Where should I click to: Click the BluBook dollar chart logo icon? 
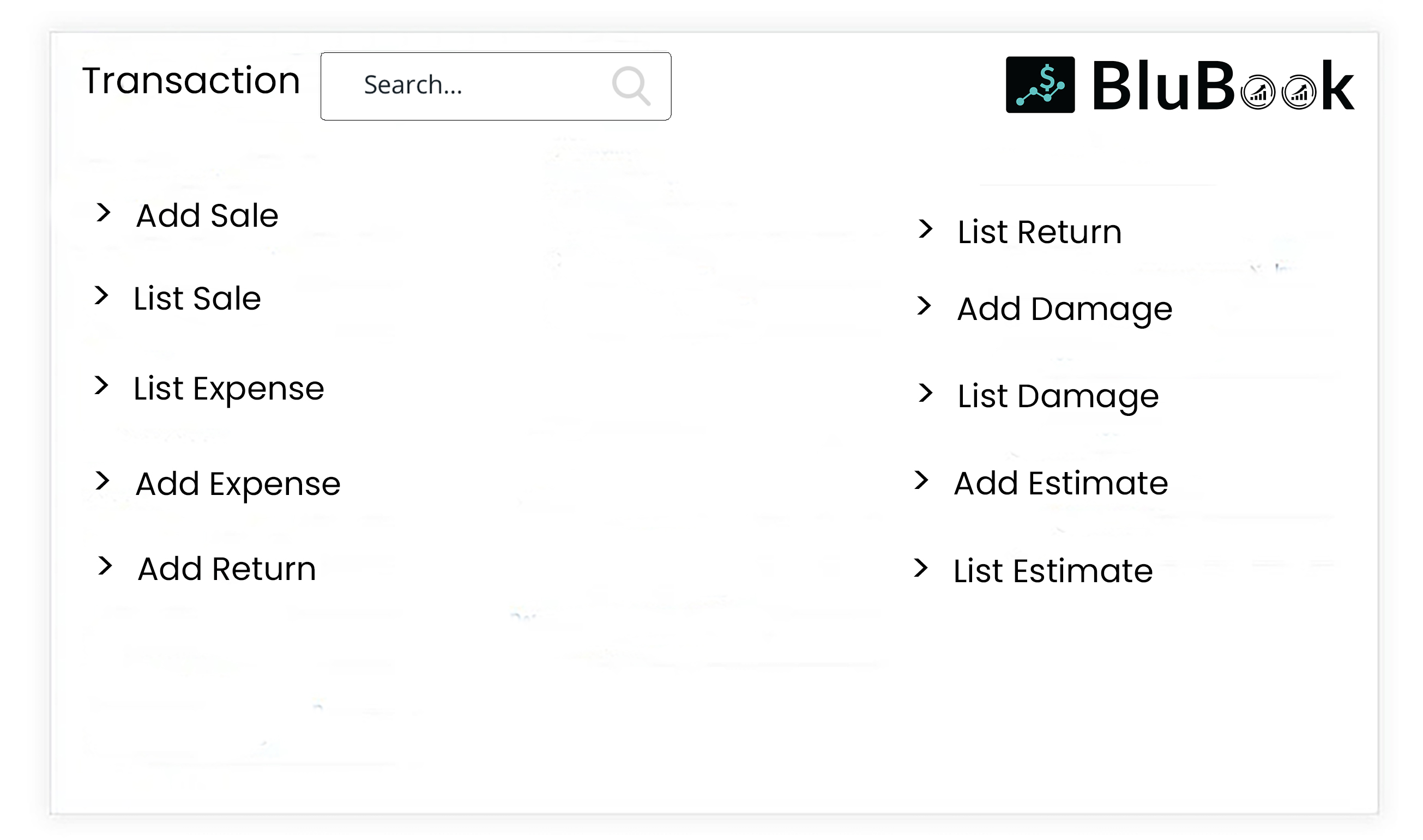point(1040,85)
